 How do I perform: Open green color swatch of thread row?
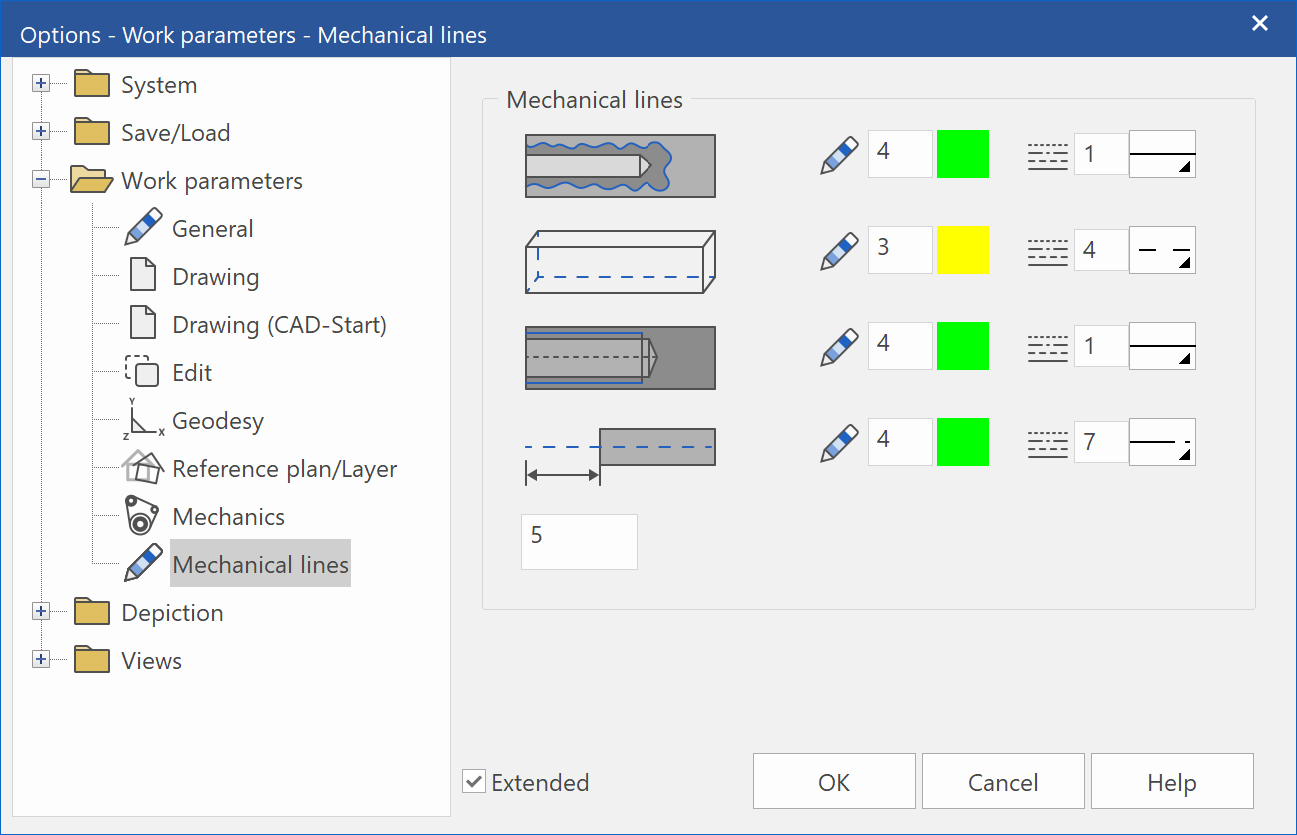(x=963, y=346)
